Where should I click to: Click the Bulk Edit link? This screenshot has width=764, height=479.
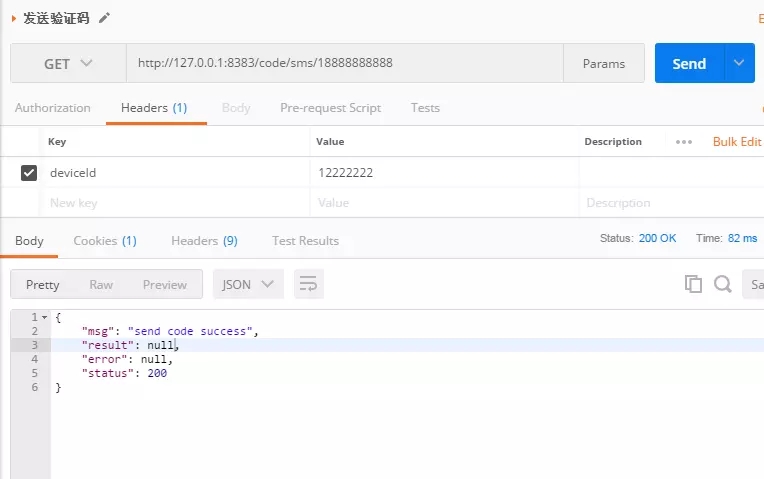point(737,142)
